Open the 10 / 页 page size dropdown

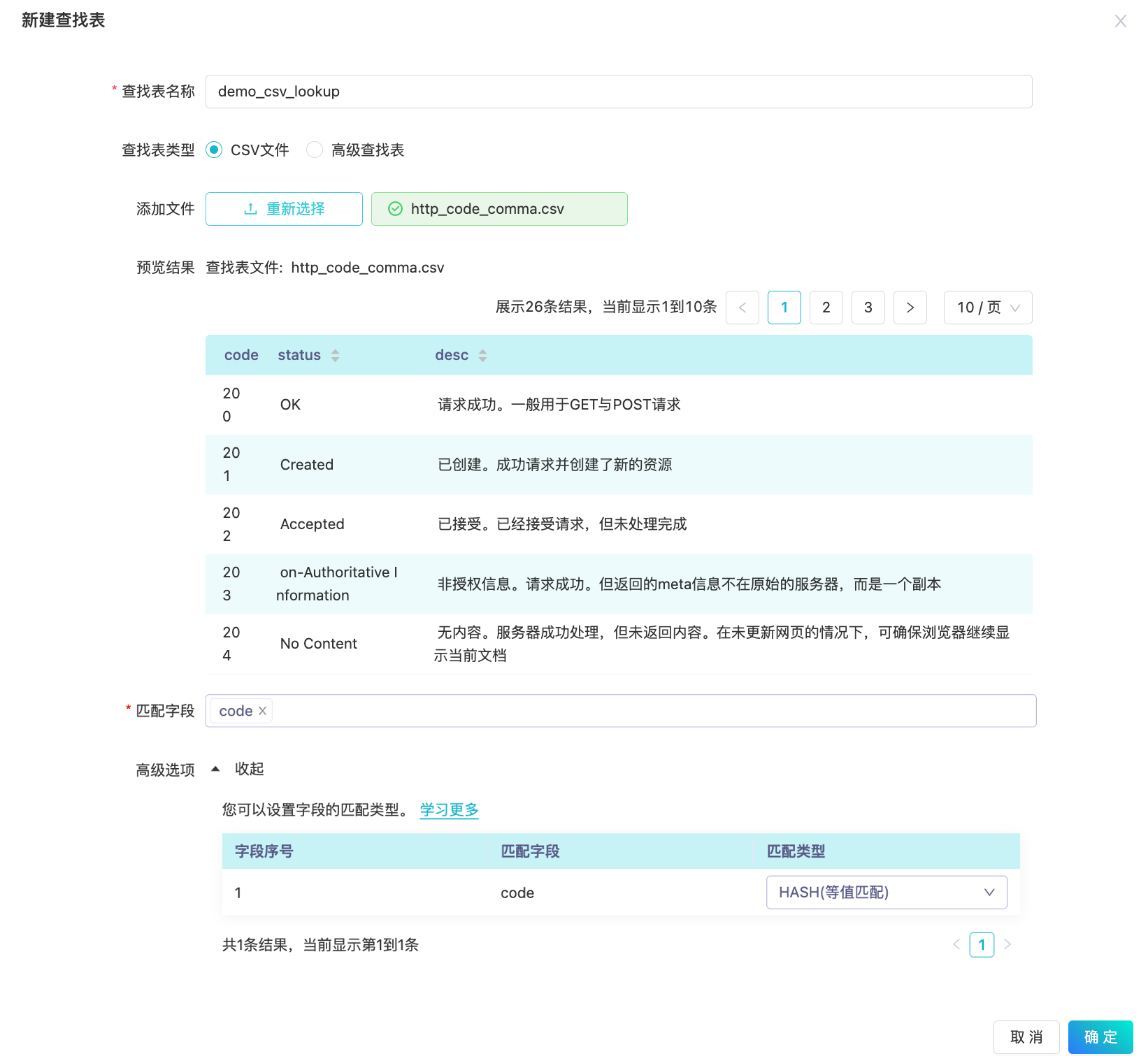[x=988, y=308]
